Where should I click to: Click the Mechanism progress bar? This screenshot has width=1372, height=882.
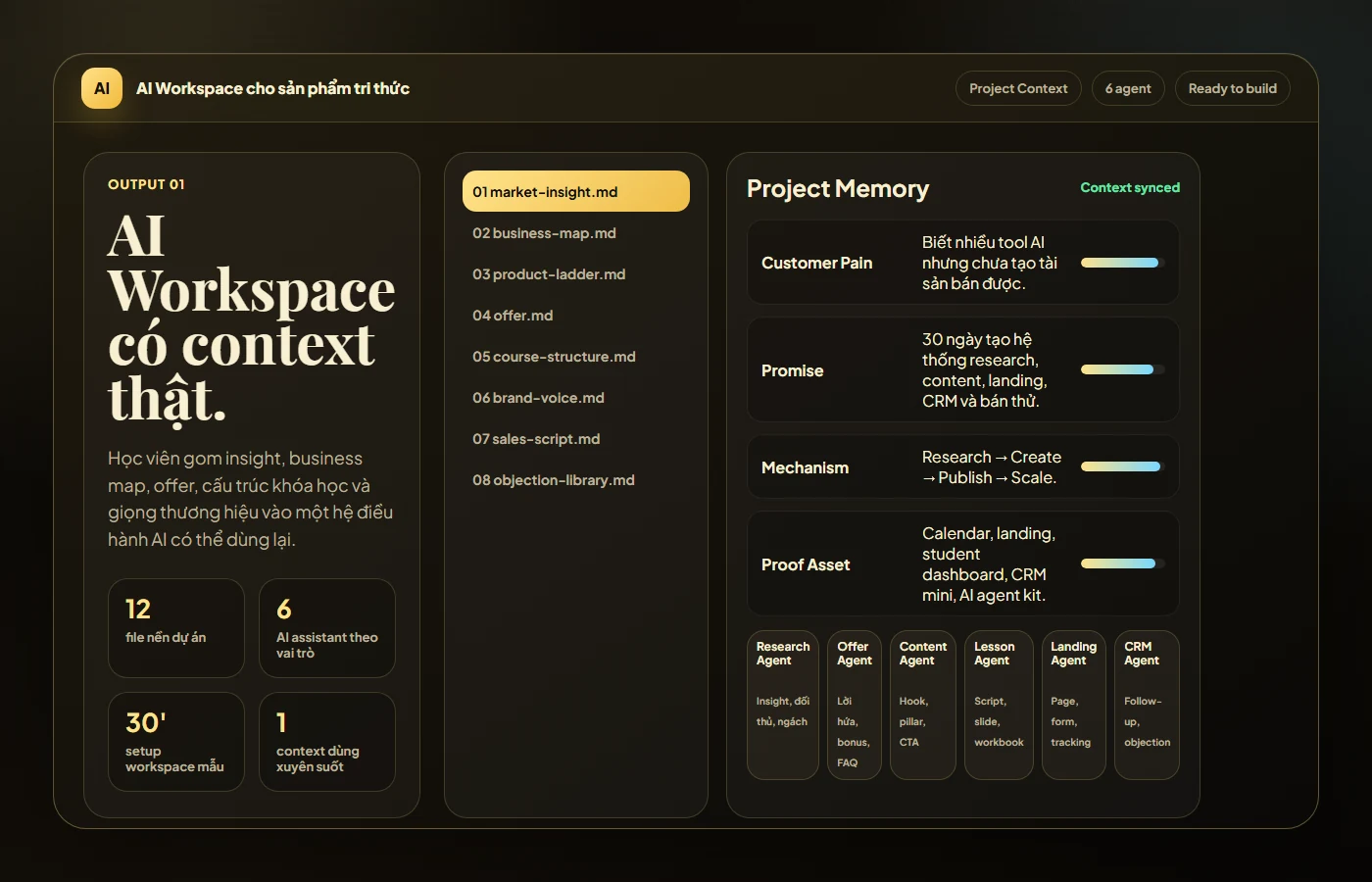(x=1123, y=466)
